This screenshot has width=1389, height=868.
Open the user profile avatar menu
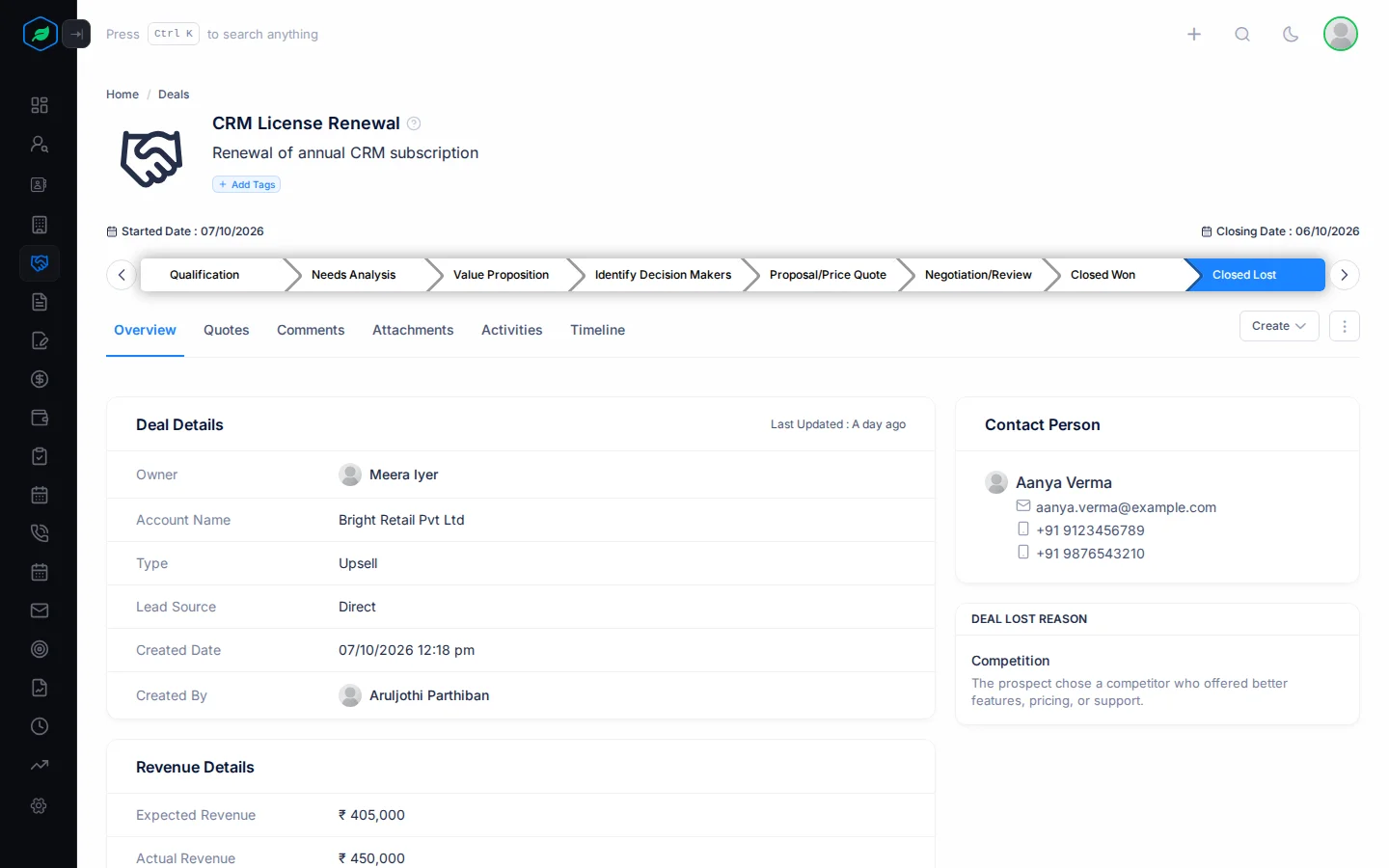(x=1341, y=34)
